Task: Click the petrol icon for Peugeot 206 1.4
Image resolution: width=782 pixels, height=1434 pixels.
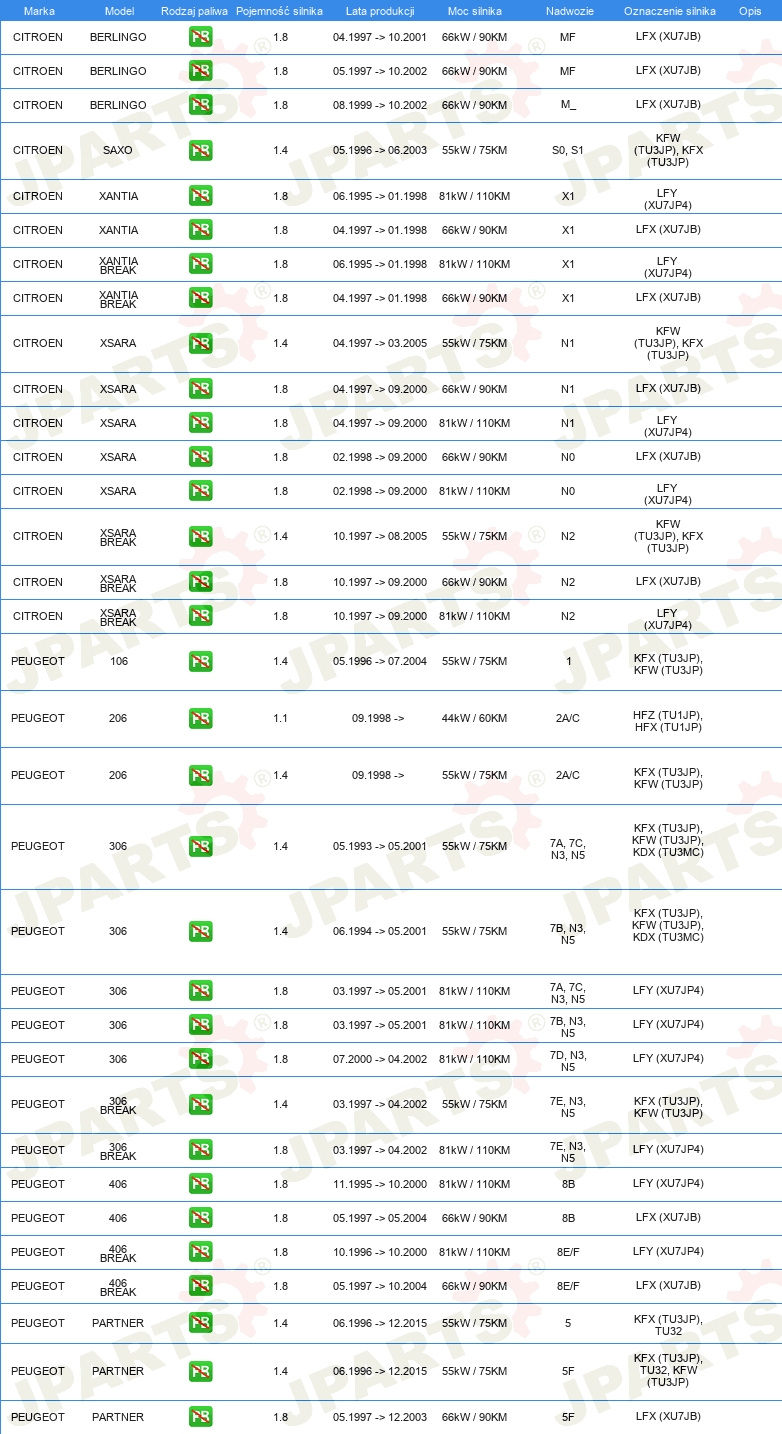Action: pyautogui.click(x=200, y=776)
